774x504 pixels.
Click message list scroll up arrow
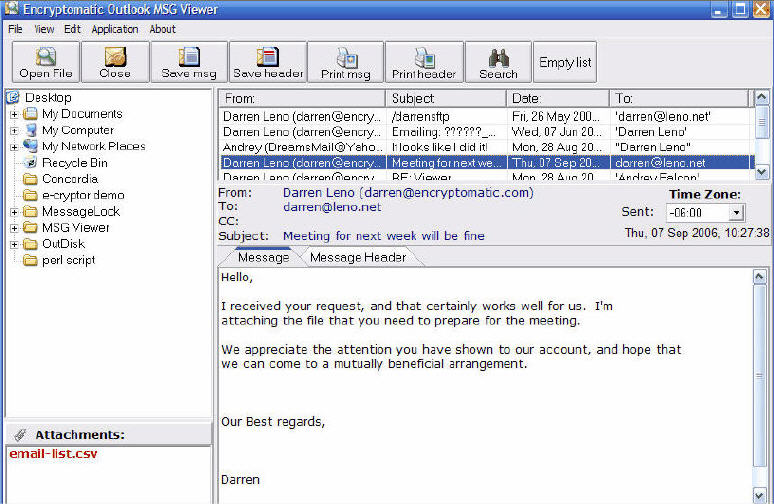point(761,97)
